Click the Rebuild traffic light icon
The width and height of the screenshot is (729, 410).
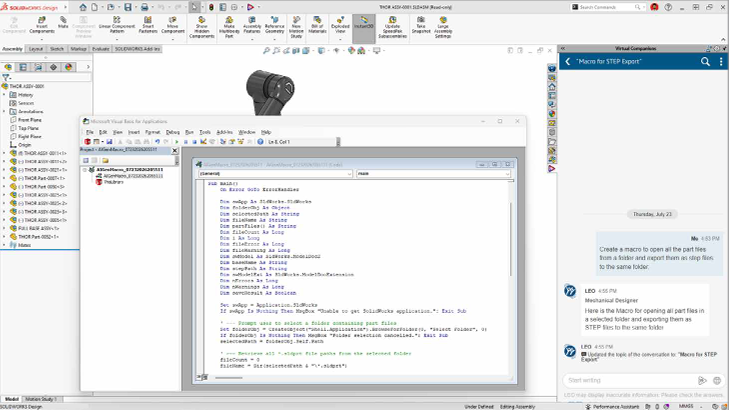(x=211, y=7)
